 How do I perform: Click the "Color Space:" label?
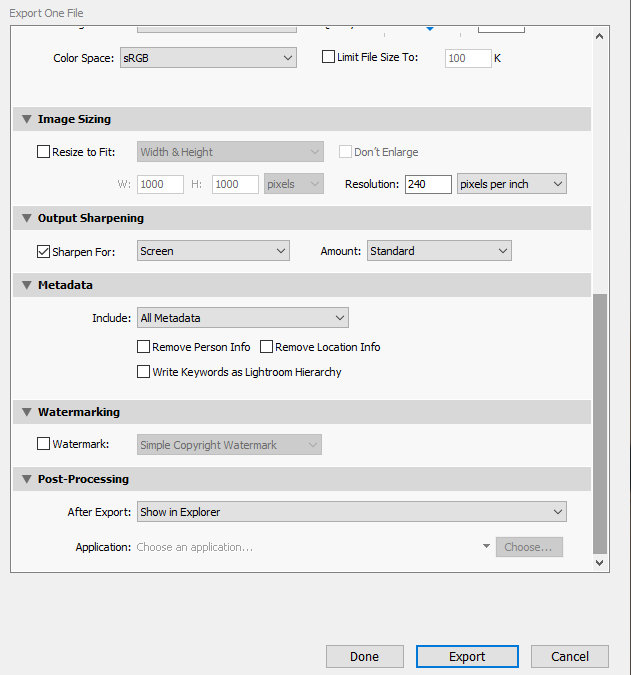84,58
